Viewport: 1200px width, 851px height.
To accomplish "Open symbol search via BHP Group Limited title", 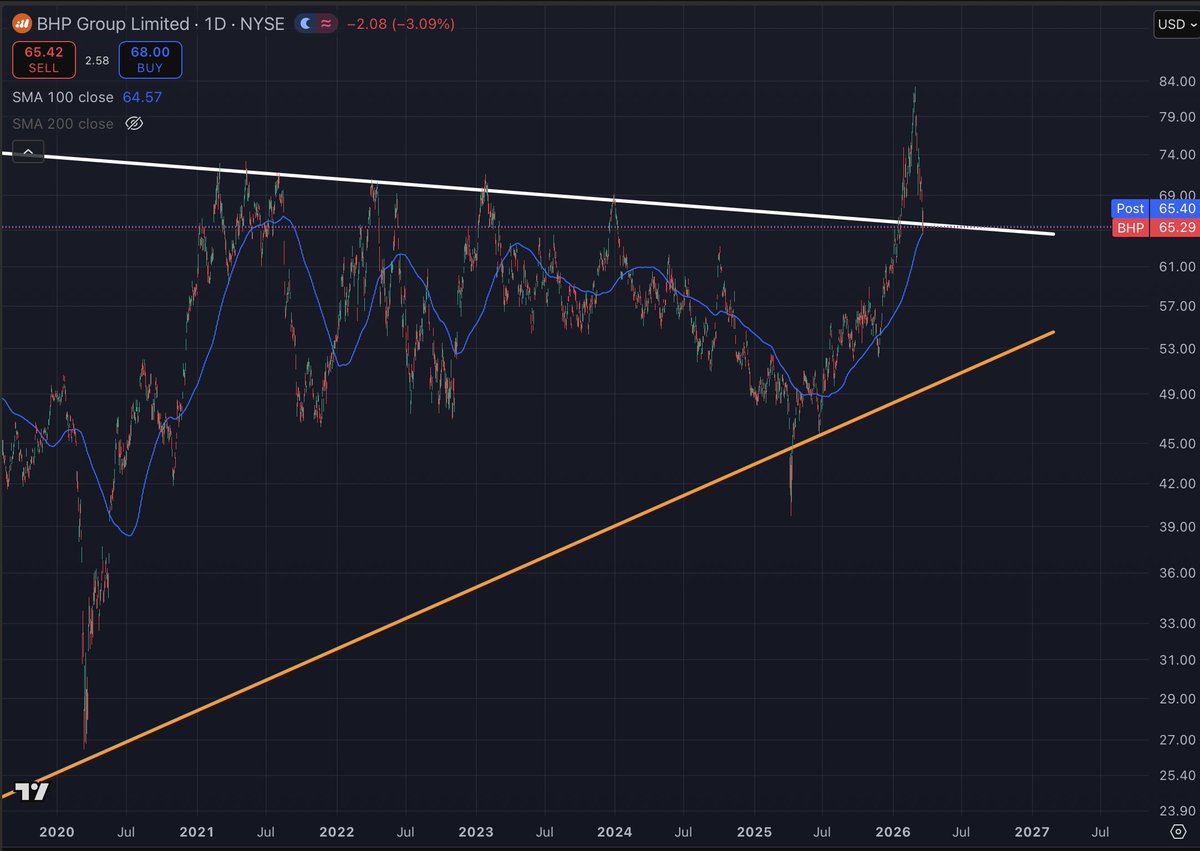I will tap(113, 23).
